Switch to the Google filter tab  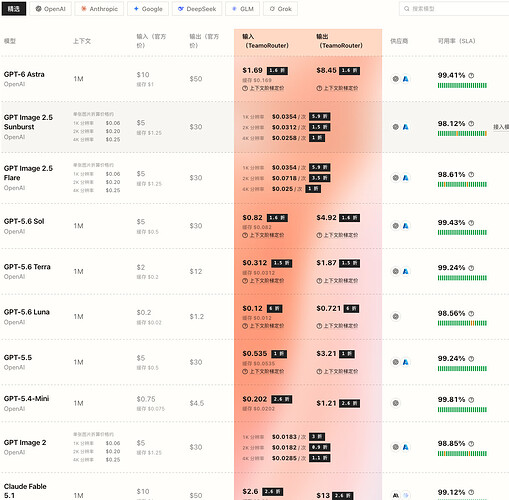pos(148,9)
